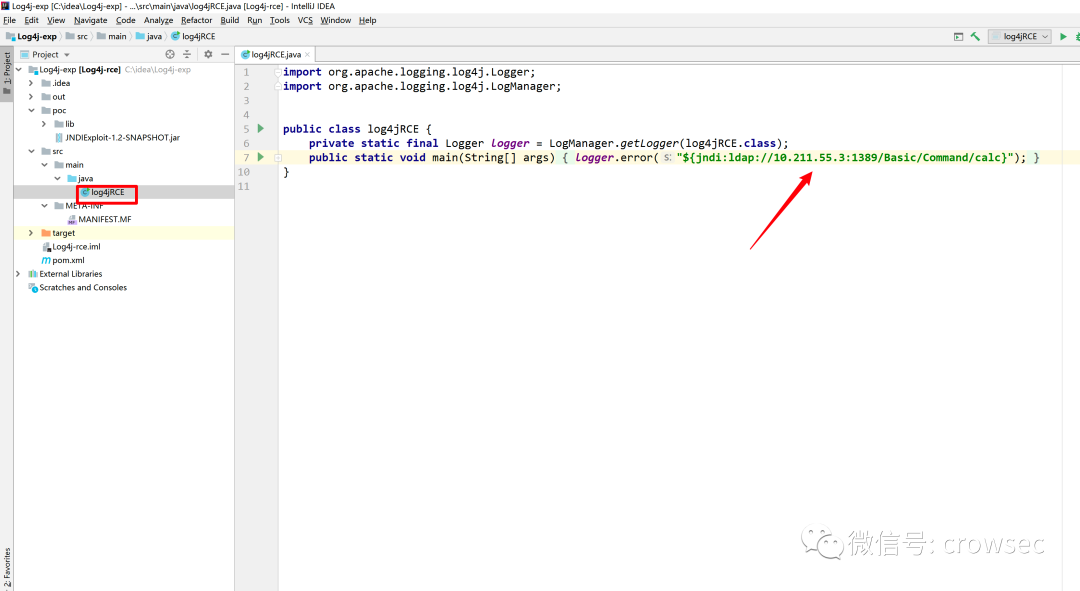The height and width of the screenshot is (591, 1080).
Task: Toggle the 2: Favorites side tool window
Action: coord(7,567)
